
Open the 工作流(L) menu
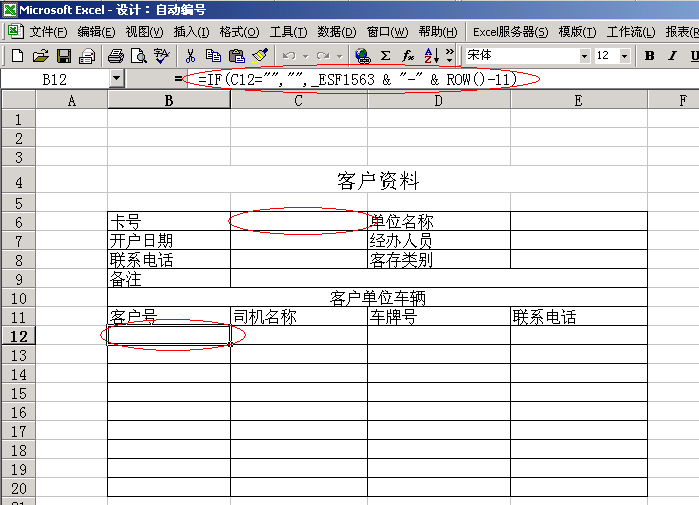pos(631,32)
